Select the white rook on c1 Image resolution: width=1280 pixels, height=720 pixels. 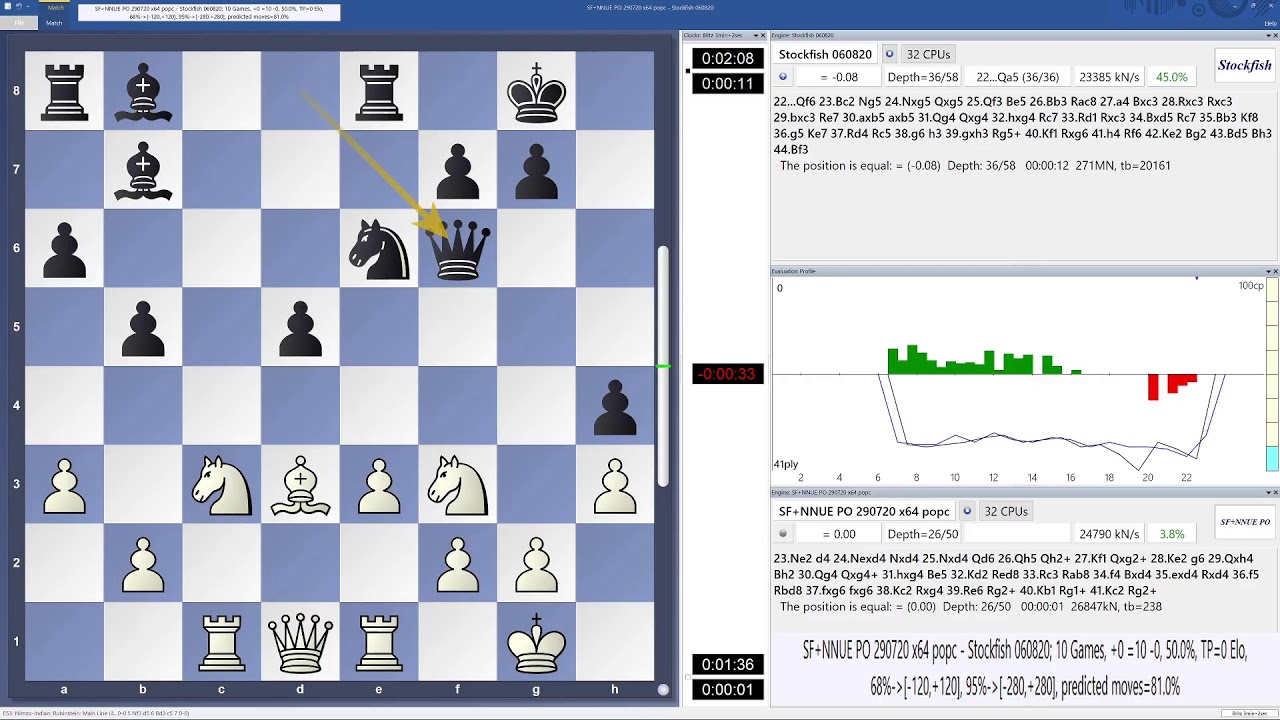[x=222, y=643]
